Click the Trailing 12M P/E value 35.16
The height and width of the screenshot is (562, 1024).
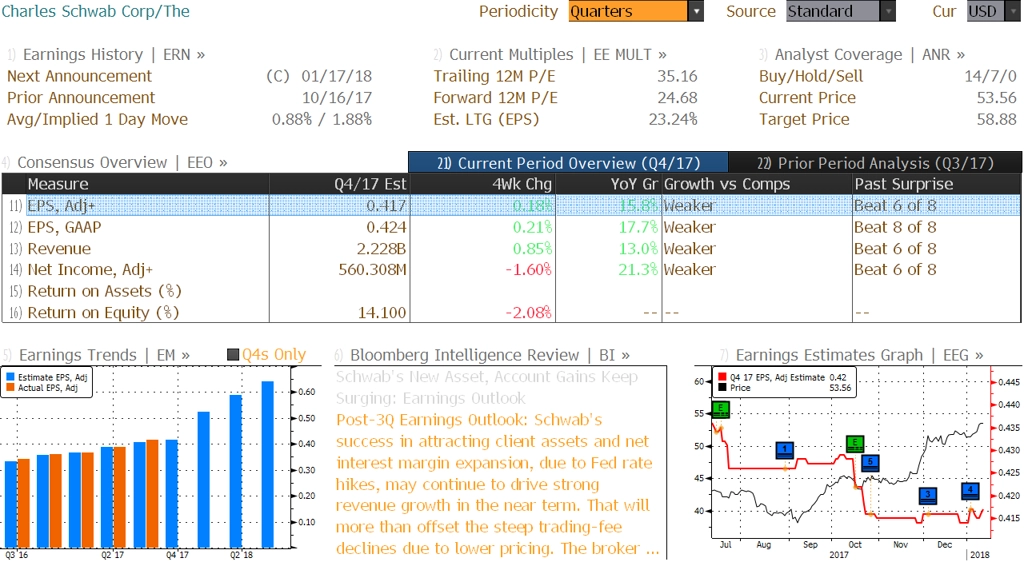point(677,76)
